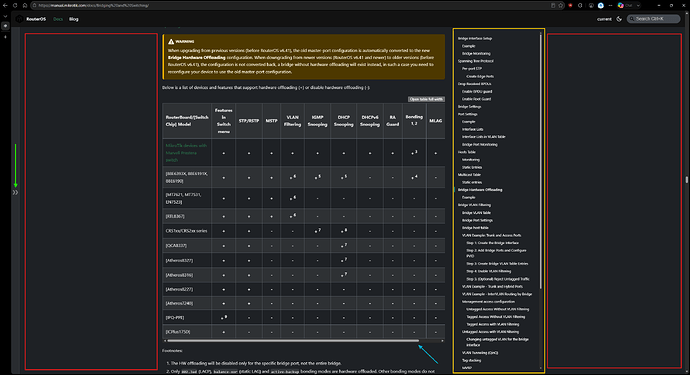The width and height of the screenshot is (690, 375).
Task: Click the red extension icon in browser toolbar
Action: pyautogui.click(x=570, y=5)
